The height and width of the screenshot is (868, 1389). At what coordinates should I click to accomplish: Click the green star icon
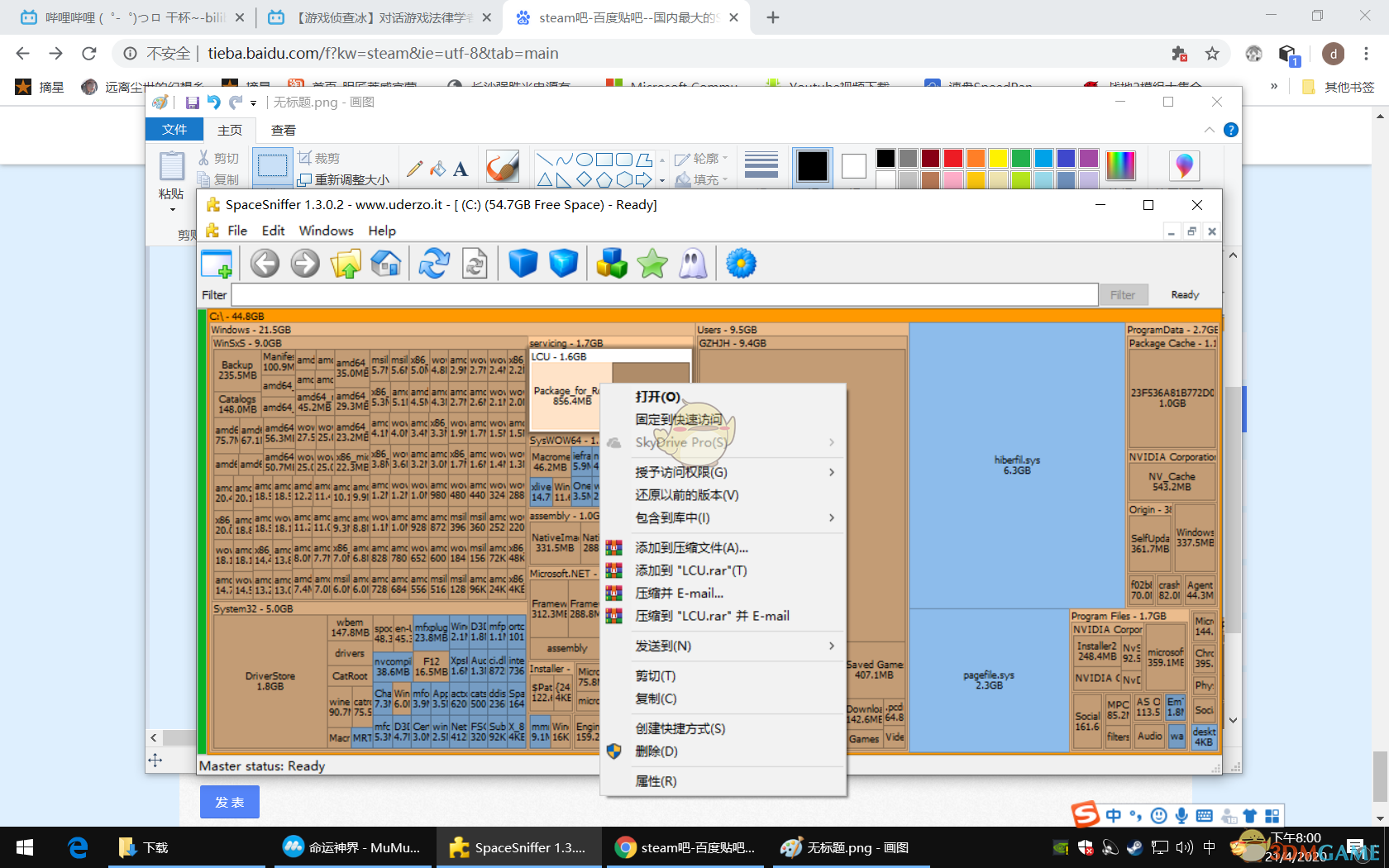[652, 264]
